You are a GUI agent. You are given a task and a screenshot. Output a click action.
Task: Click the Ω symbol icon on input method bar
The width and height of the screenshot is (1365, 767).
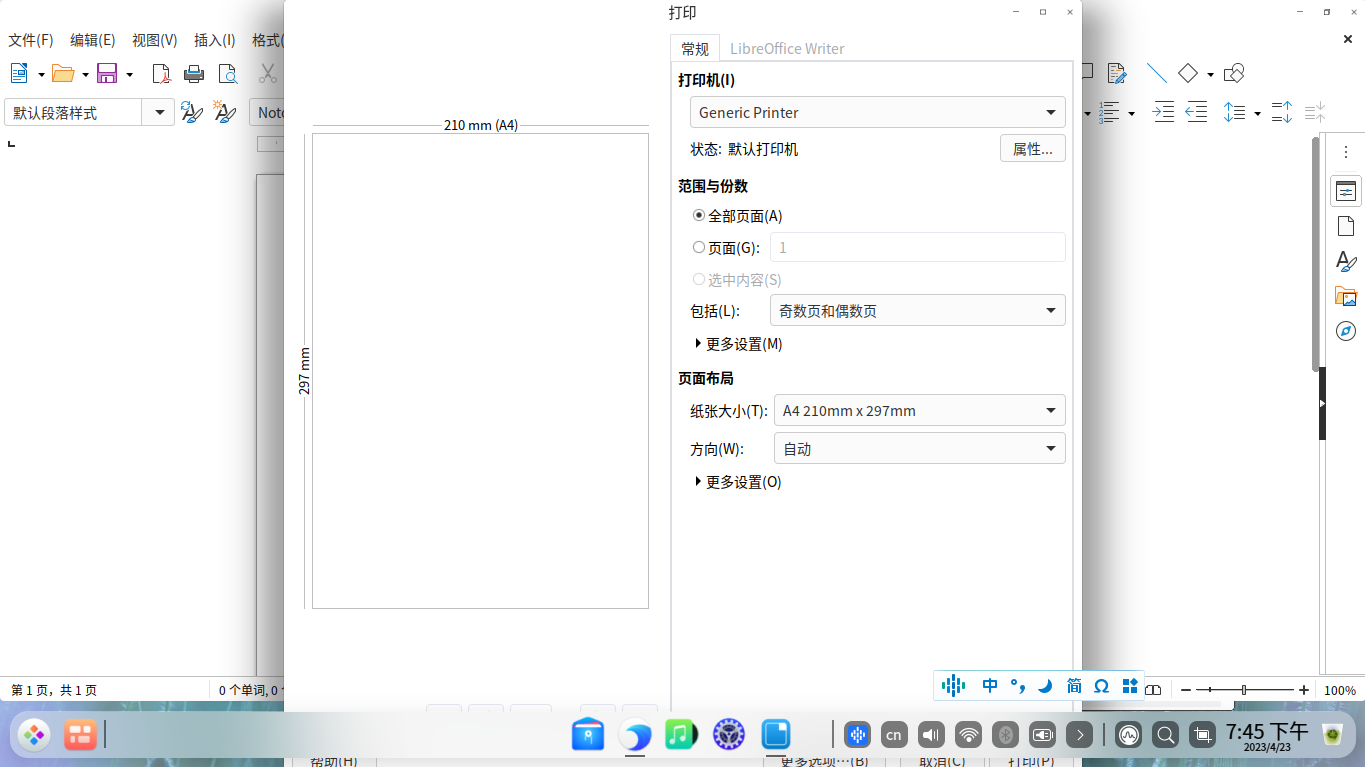tap(1101, 686)
